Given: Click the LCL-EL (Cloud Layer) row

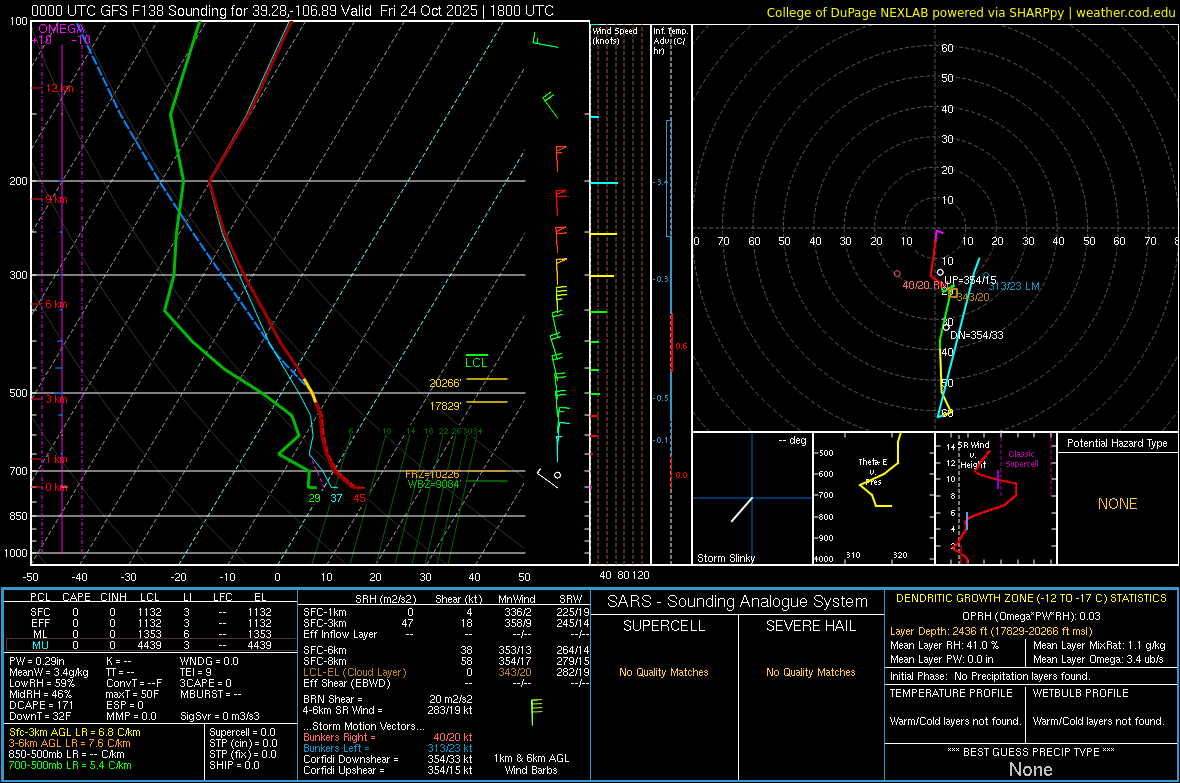Looking at the screenshot, I should pyautogui.click(x=447, y=672).
